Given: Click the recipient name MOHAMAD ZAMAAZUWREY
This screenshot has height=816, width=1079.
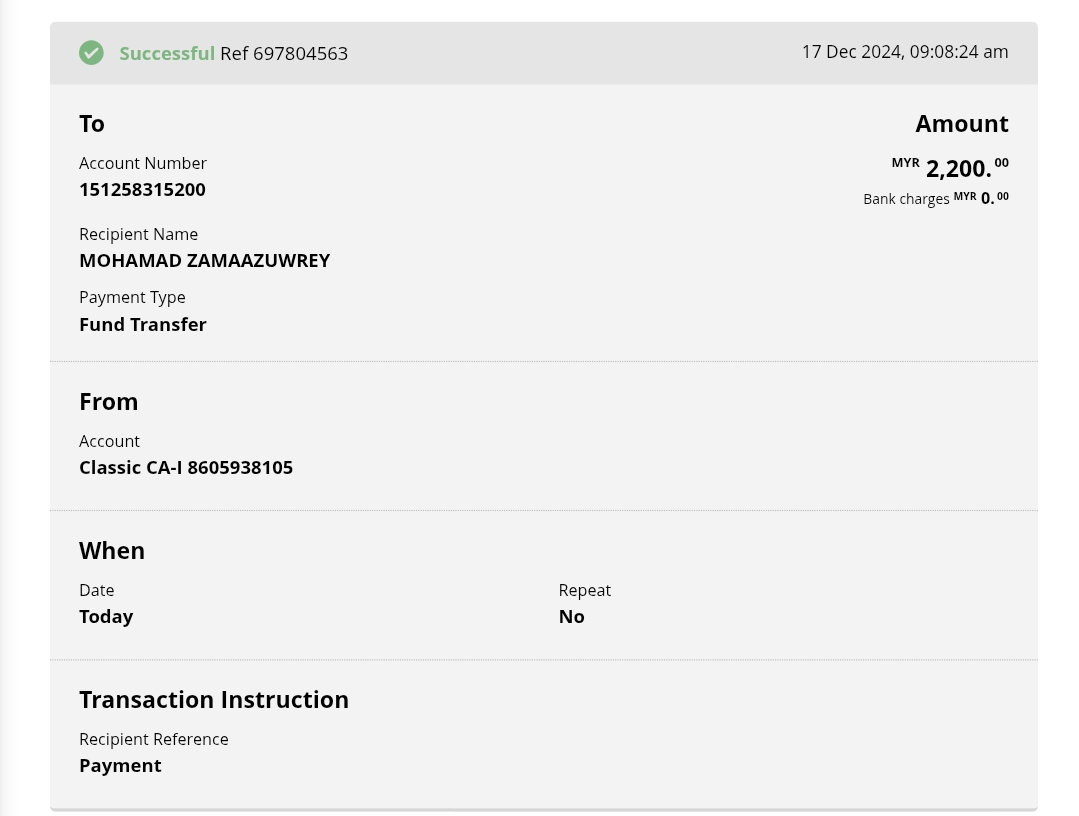Looking at the screenshot, I should tap(204, 261).
